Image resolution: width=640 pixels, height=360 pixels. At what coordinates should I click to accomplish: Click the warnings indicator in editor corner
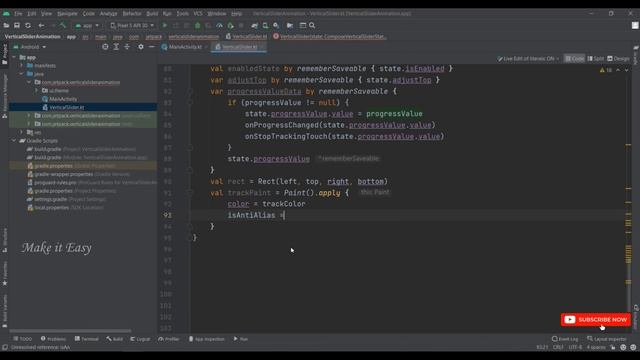[606, 70]
